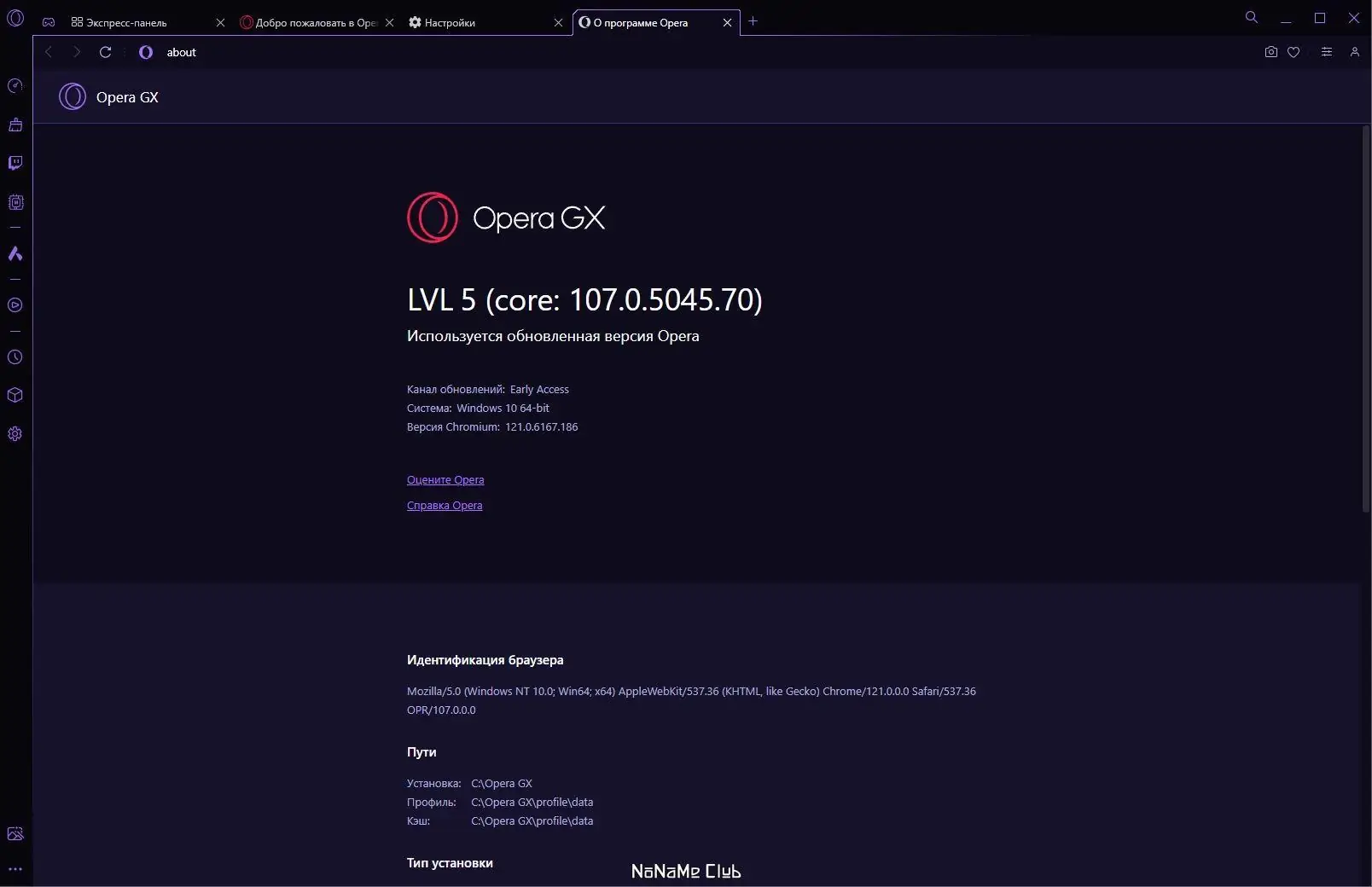
Task: Click the Кэш path value
Action: [x=532, y=821]
